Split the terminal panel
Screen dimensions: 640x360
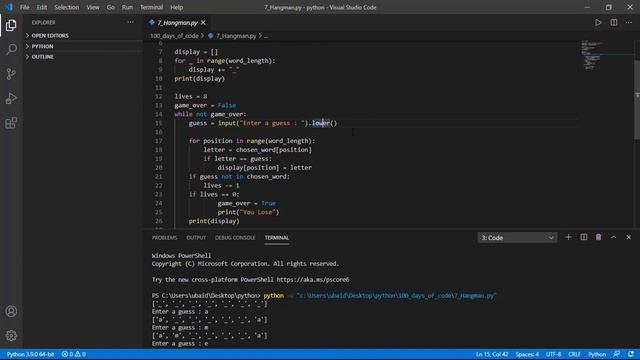click(584, 237)
